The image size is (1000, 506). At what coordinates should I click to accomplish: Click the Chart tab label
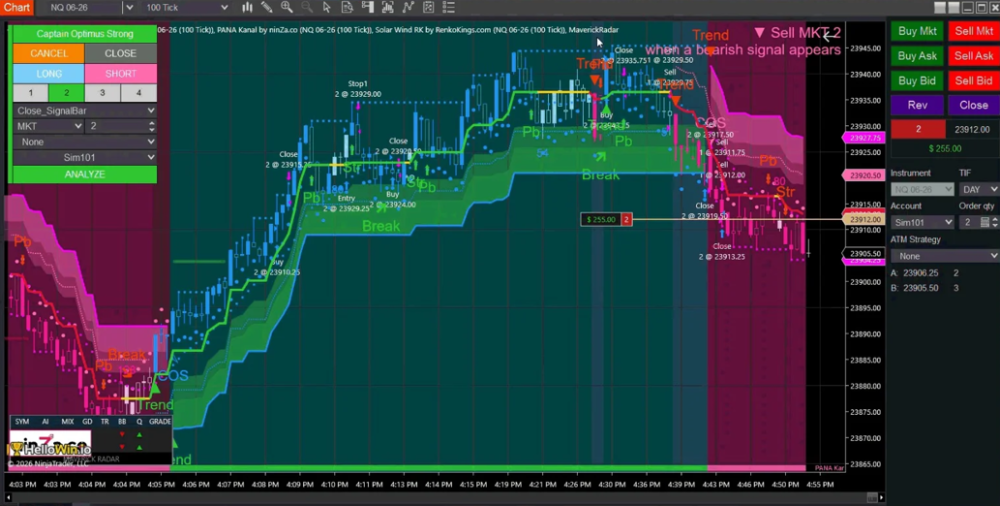(16, 8)
